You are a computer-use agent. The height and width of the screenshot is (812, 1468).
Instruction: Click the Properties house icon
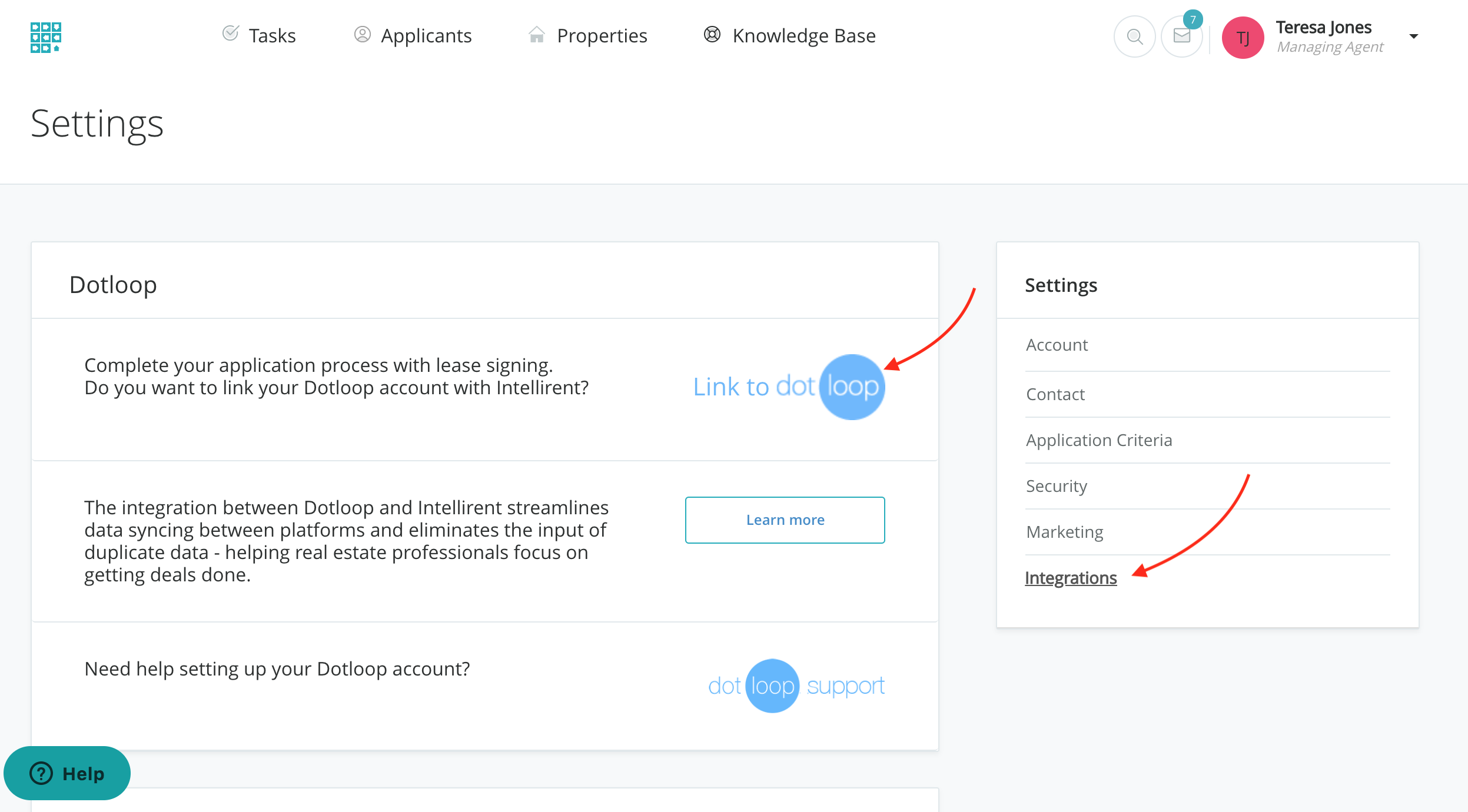(x=536, y=35)
